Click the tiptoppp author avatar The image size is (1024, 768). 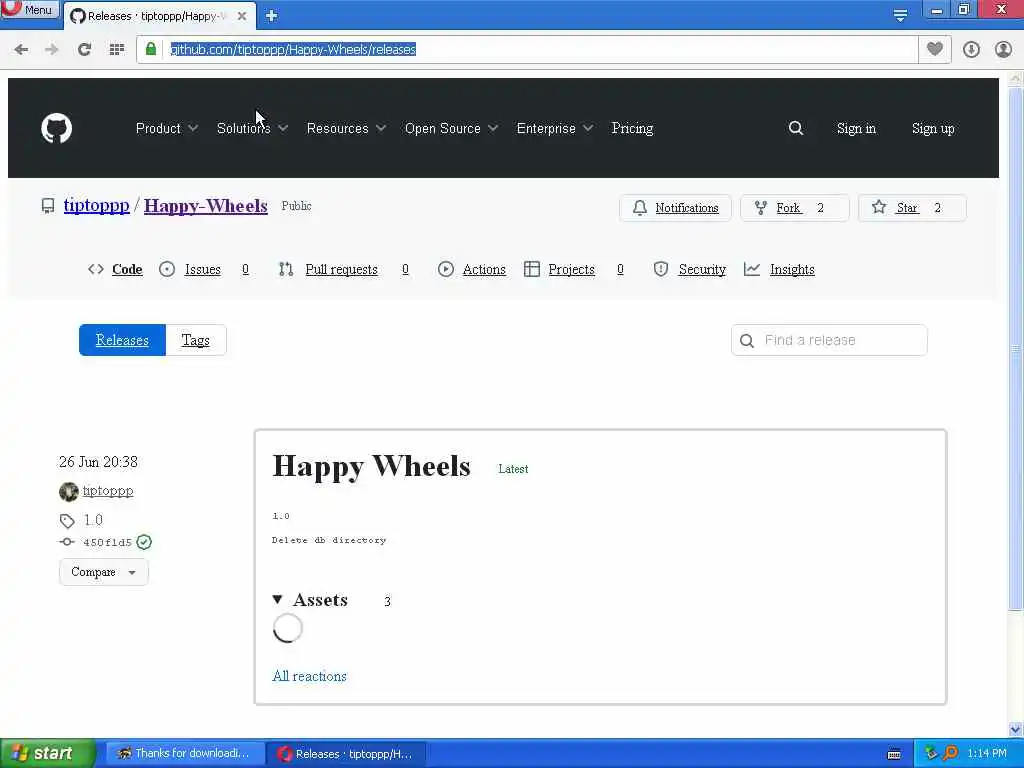[69, 491]
